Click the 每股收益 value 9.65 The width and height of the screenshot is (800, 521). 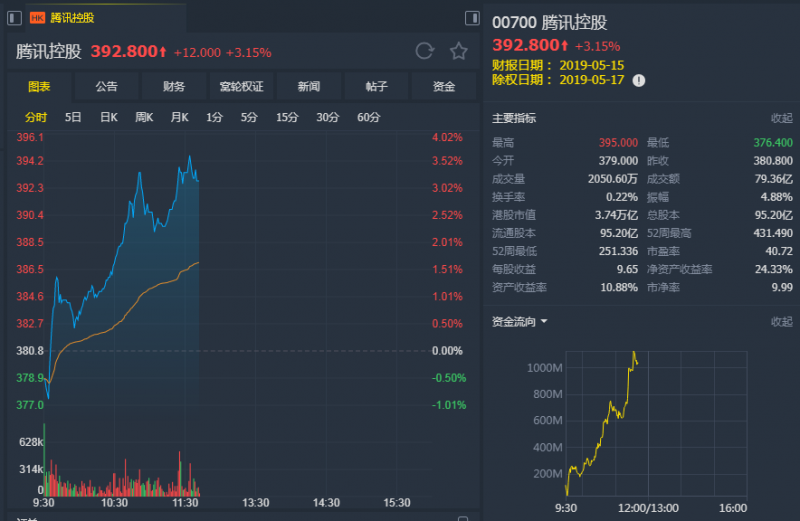627,269
